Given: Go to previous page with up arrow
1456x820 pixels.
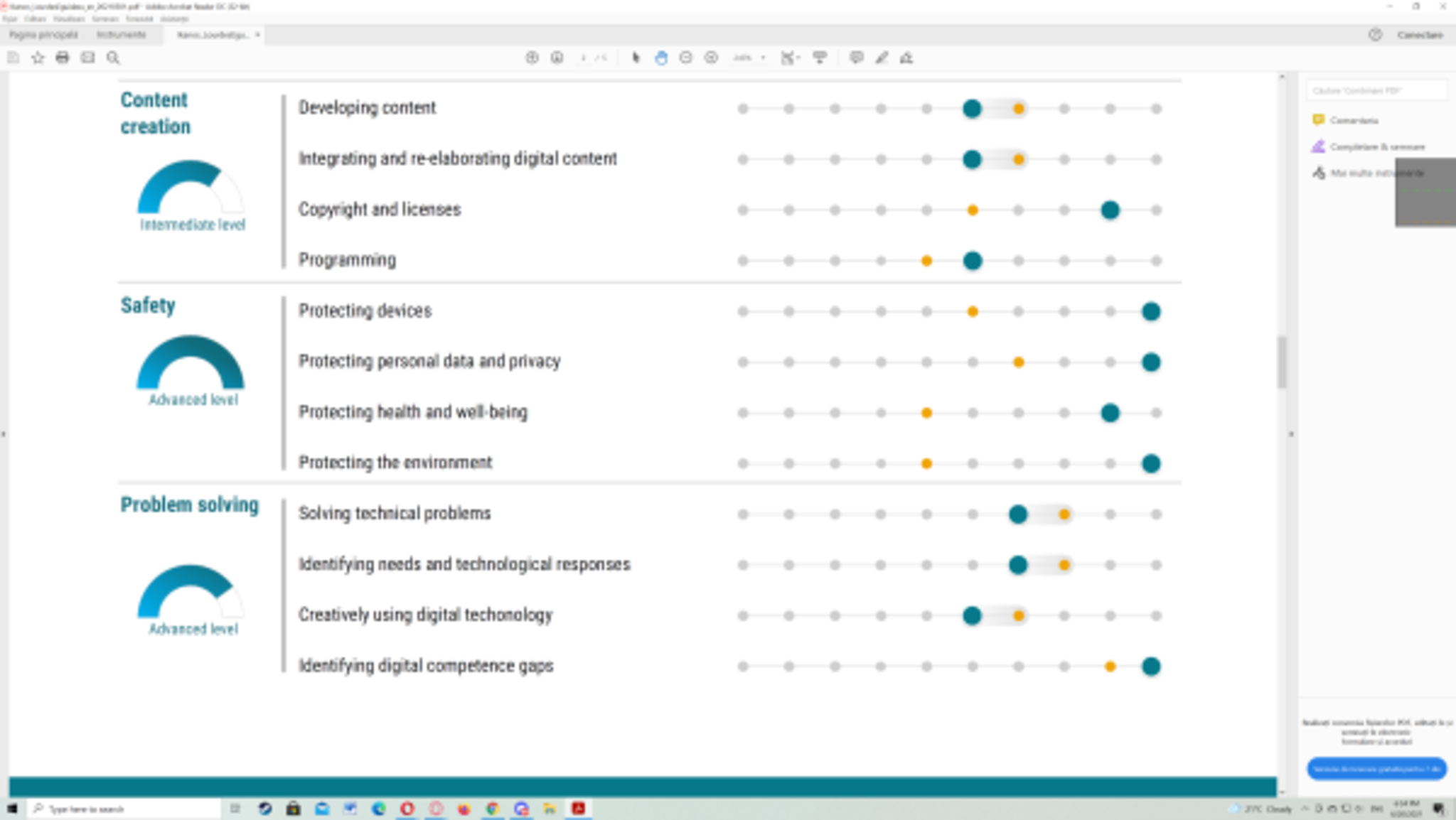Looking at the screenshot, I should click(532, 58).
